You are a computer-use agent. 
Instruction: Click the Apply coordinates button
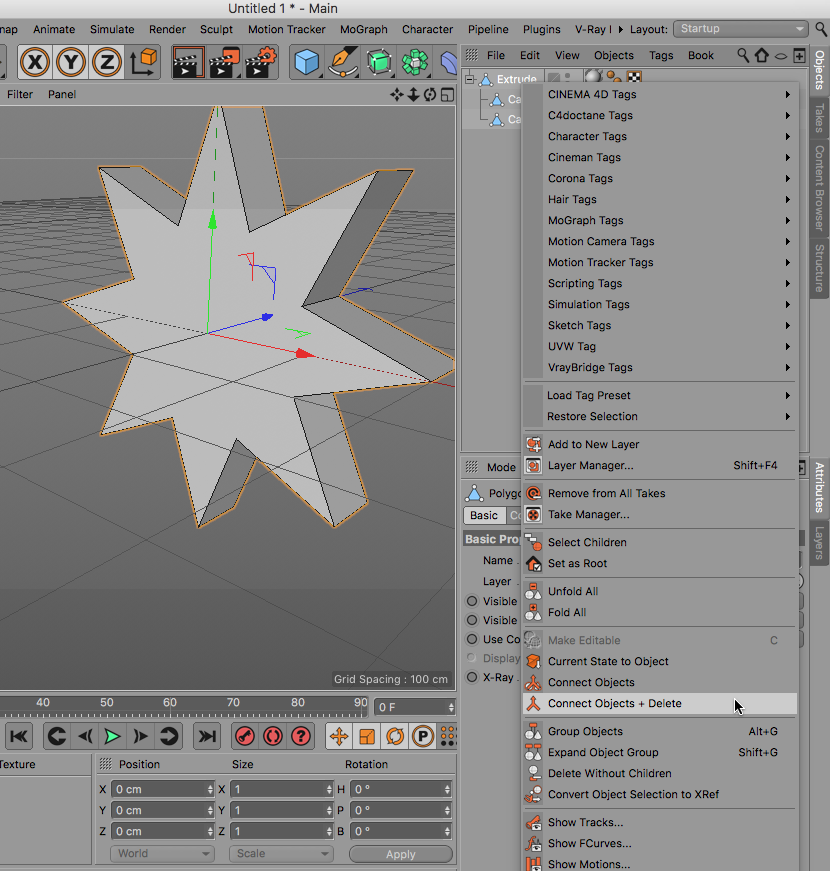click(x=401, y=854)
